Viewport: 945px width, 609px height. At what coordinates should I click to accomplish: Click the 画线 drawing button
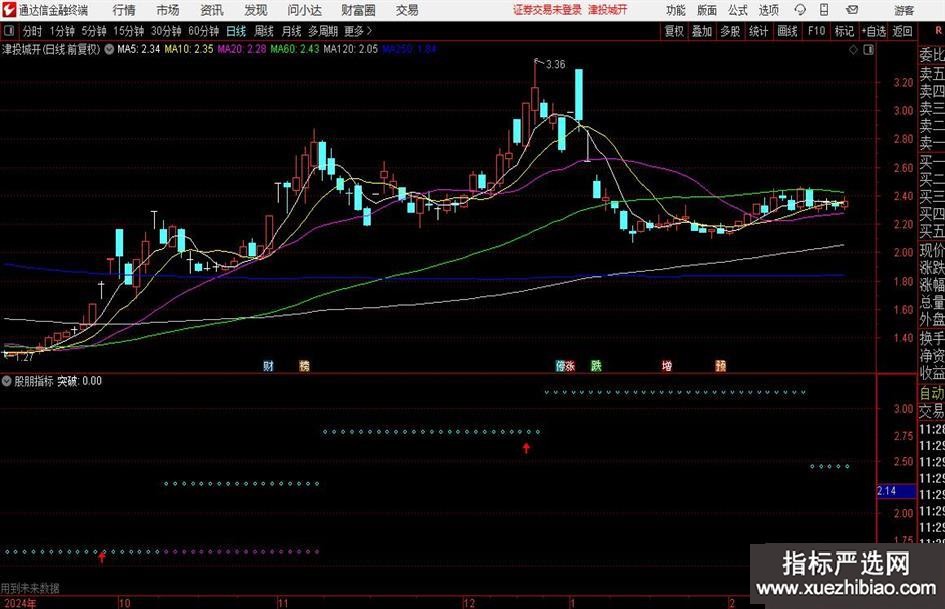click(x=787, y=31)
